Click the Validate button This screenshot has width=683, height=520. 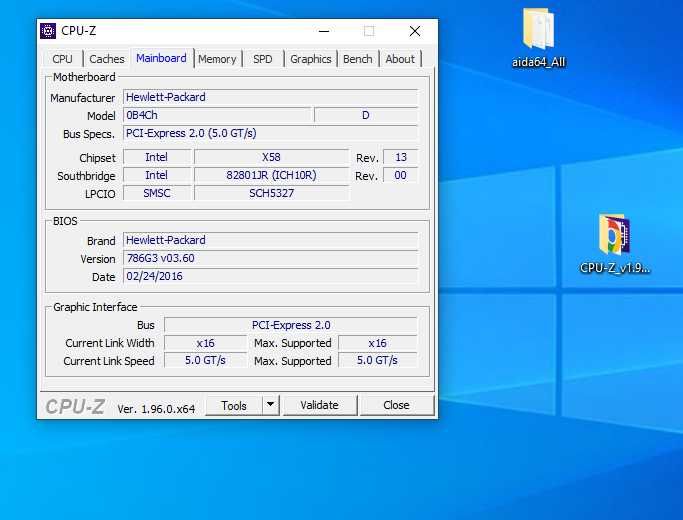320,405
